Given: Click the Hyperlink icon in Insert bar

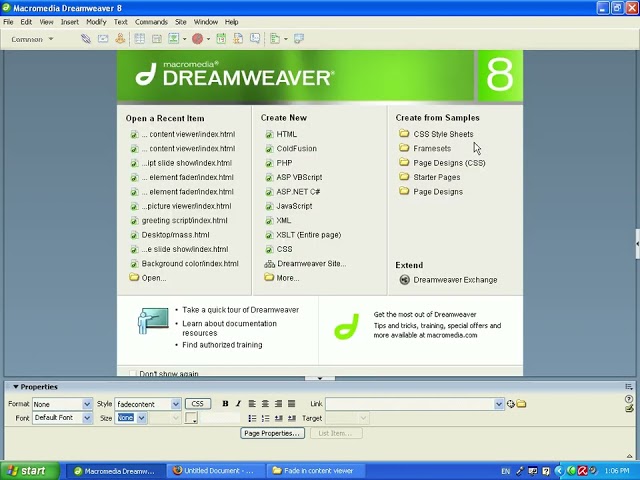Looking at the screenshot, I should (x=86, y=39).
